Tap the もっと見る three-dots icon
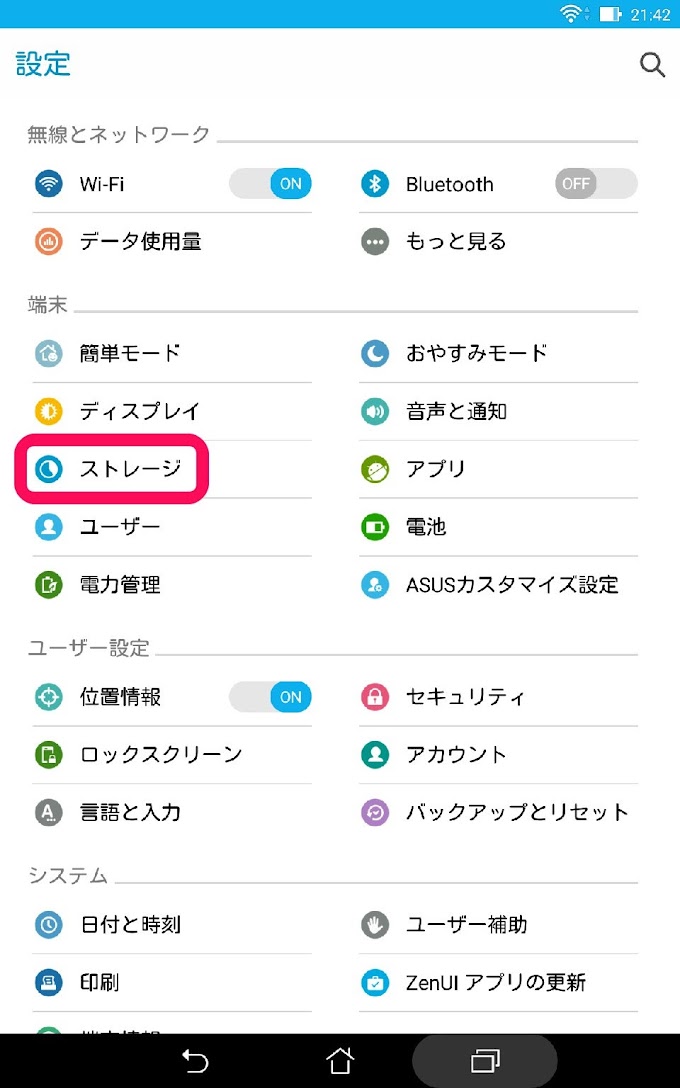Screen dimensions: 680x1088 pos(375,241)
